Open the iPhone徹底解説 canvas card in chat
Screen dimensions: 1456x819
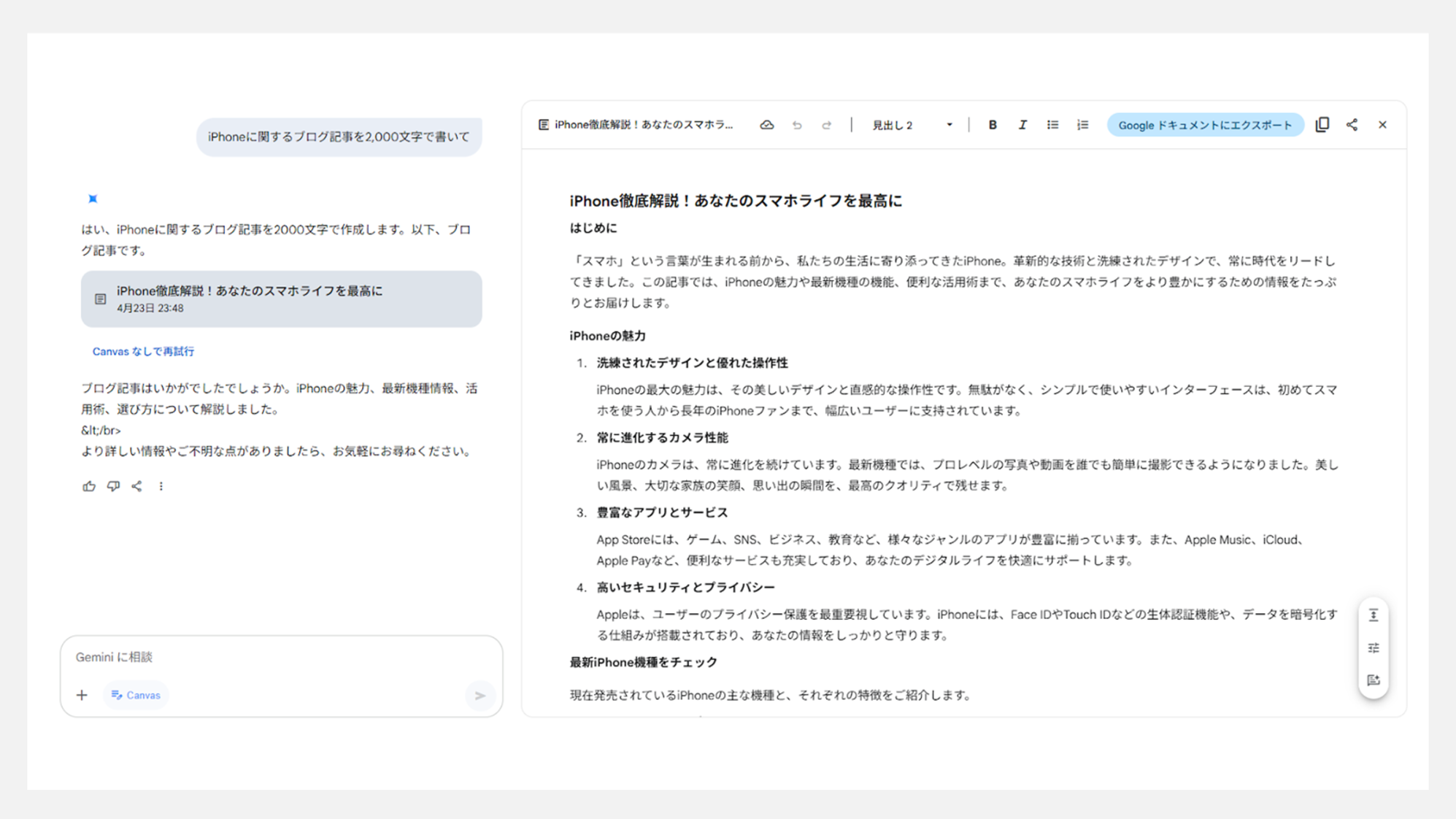coord(281,299)
